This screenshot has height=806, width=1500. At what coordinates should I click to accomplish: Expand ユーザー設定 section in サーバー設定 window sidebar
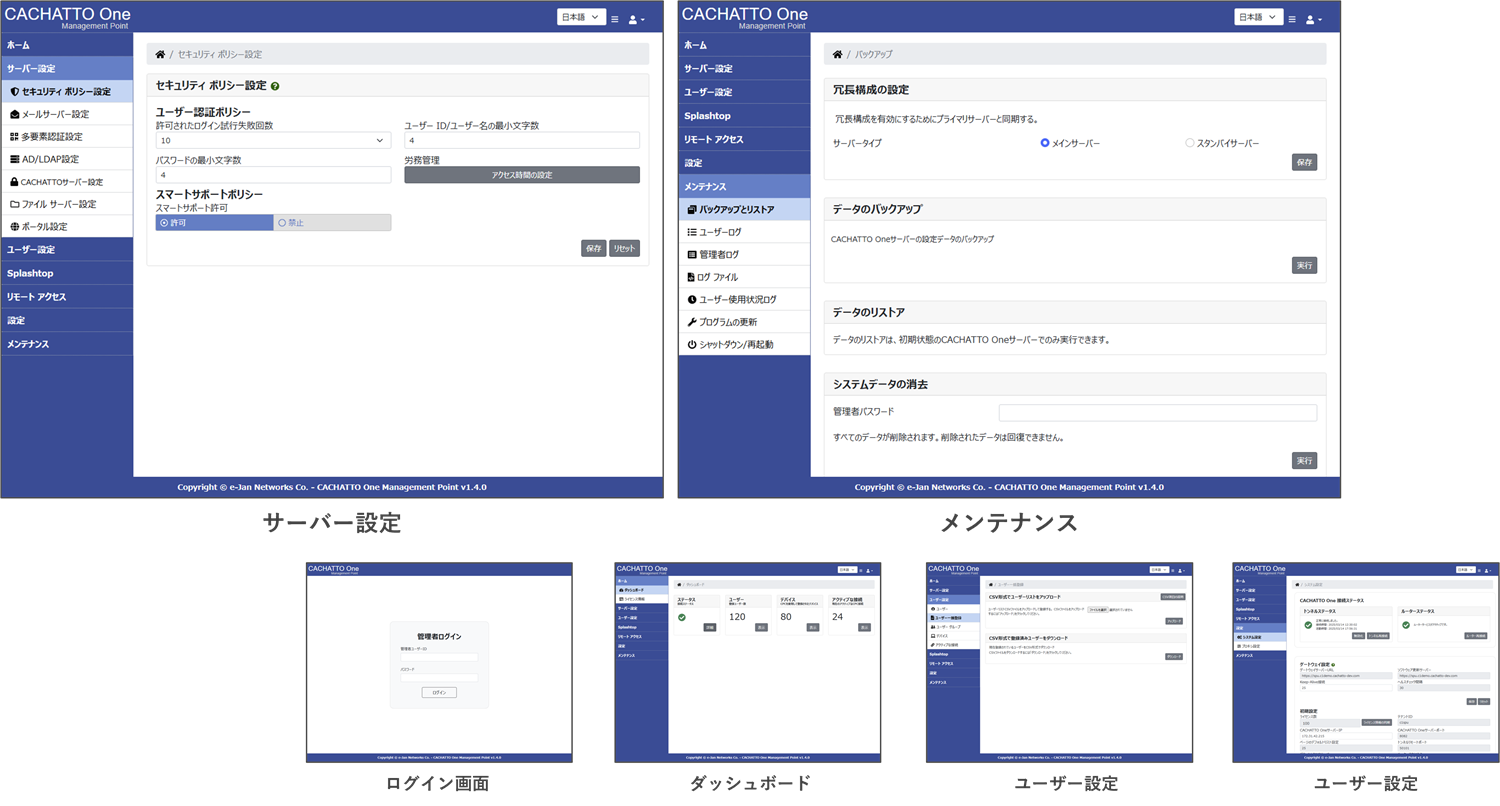[x=67, y=249]
